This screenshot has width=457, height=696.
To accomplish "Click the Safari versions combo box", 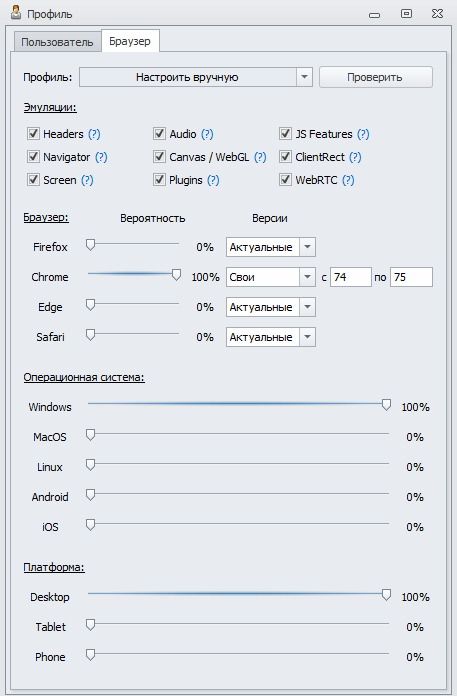I will [x=271, y=337].
